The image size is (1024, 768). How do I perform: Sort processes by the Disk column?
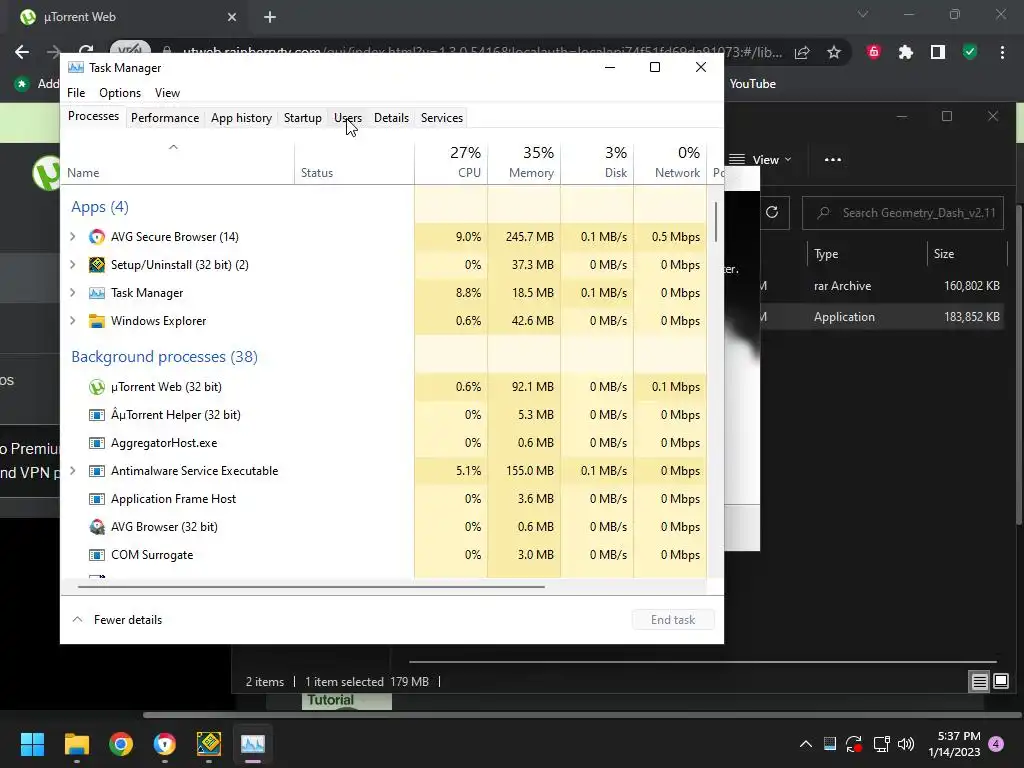point(598,162)
